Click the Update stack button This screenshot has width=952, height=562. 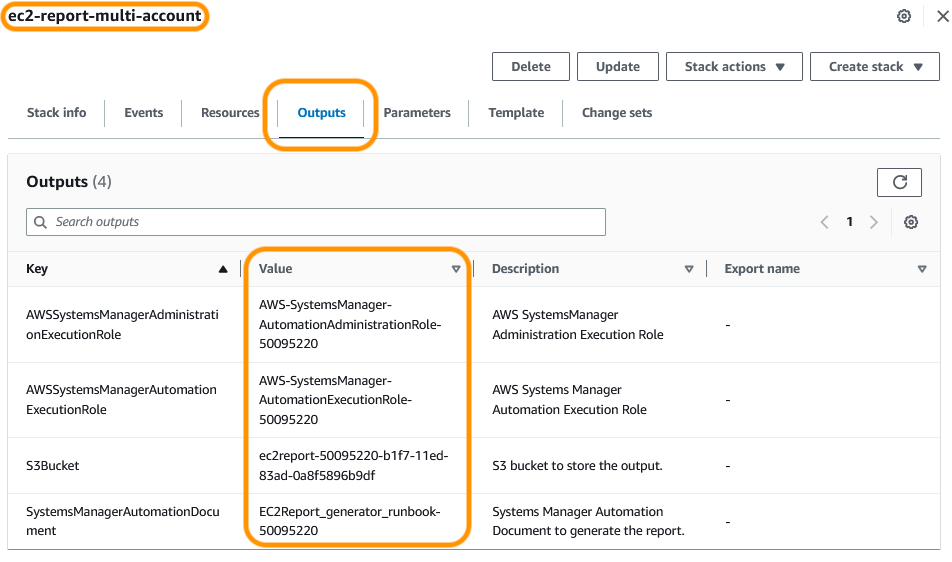coord(617,67)
